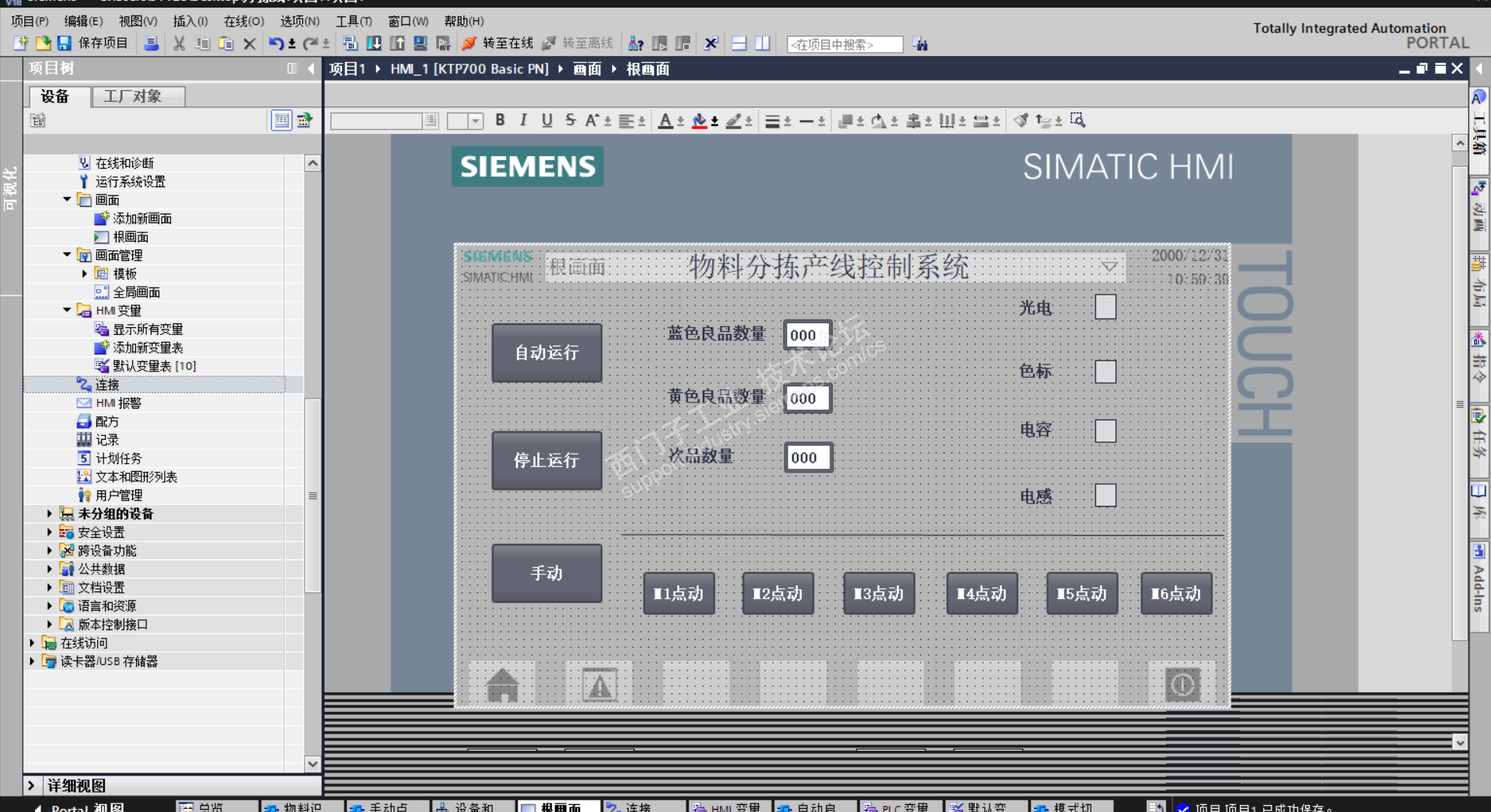The height and width of the screenshot is (812, 1491).
Task: Select the 电感 indicator box
Action: coord(1105,495)
